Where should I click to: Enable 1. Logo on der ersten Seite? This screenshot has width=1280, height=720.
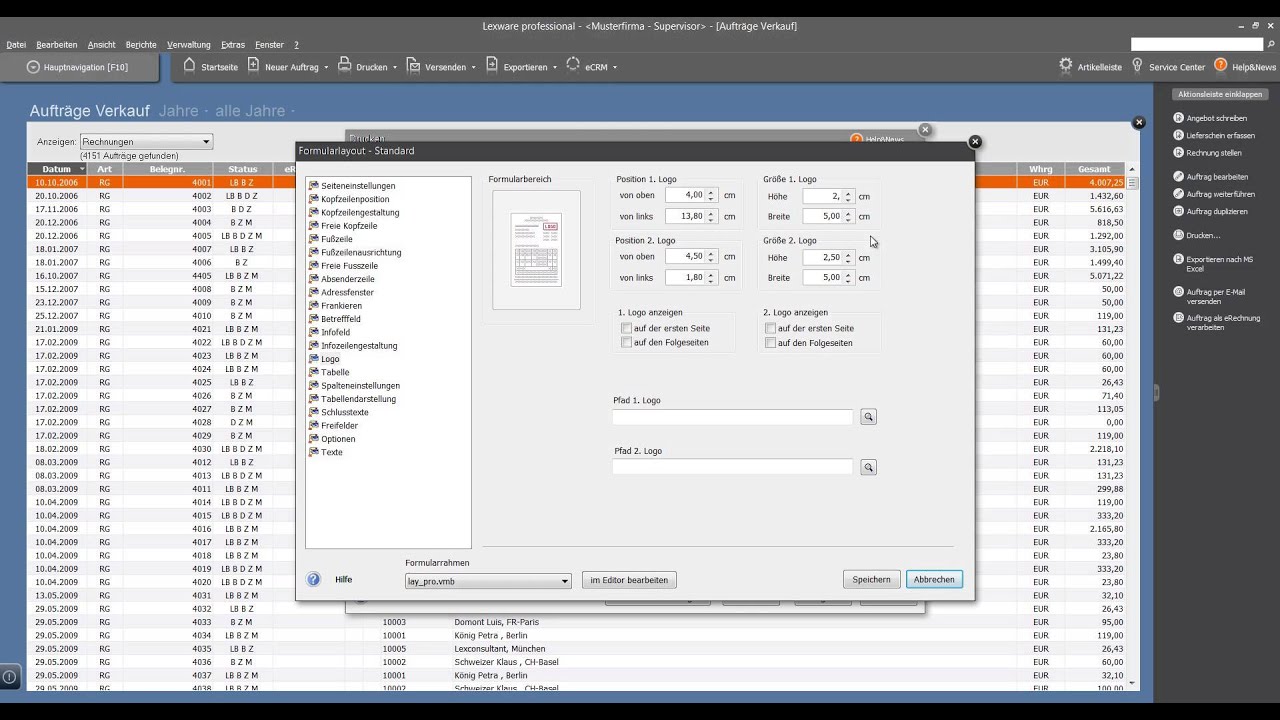click(626, 328)
